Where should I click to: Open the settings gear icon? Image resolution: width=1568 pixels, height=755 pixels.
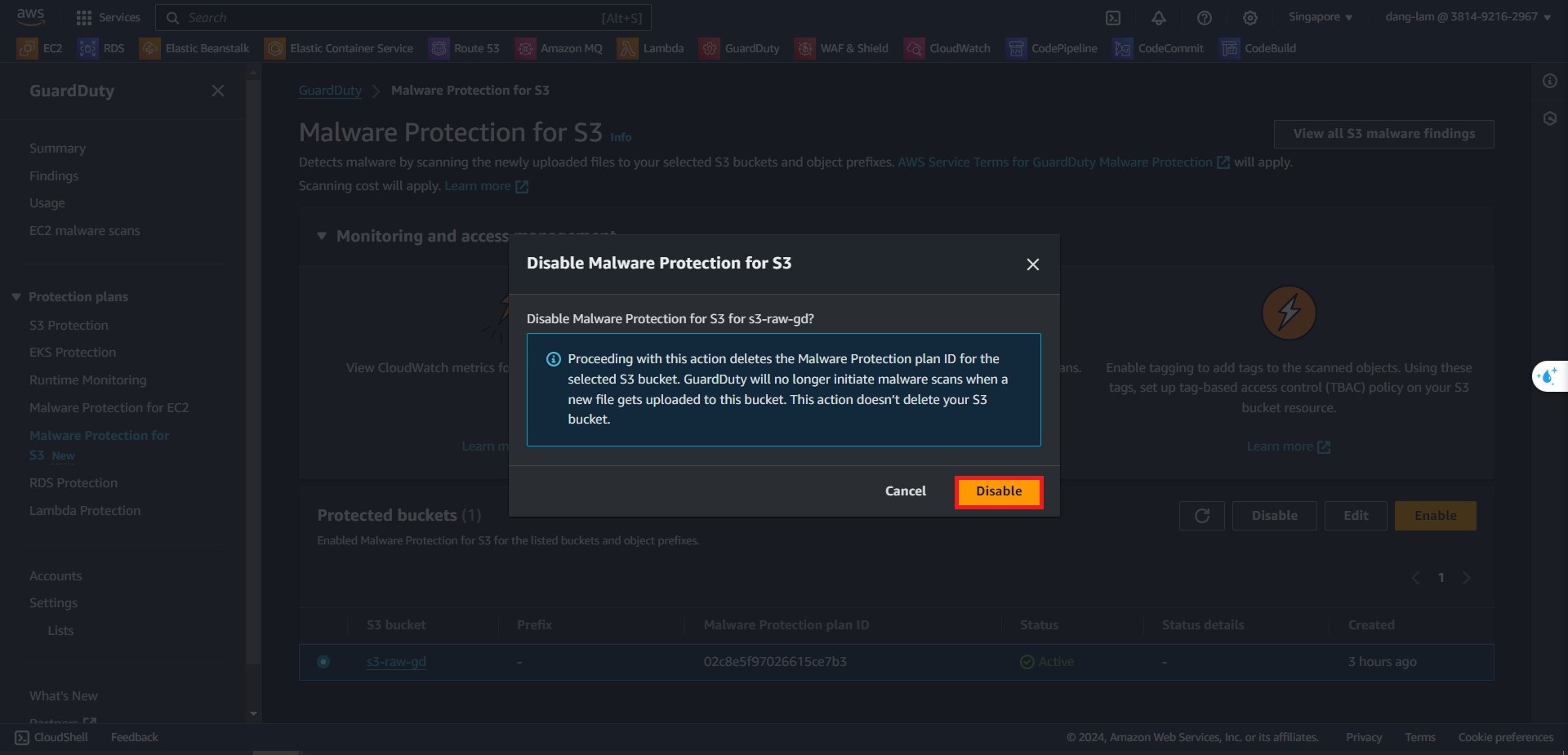[1249, 18]
